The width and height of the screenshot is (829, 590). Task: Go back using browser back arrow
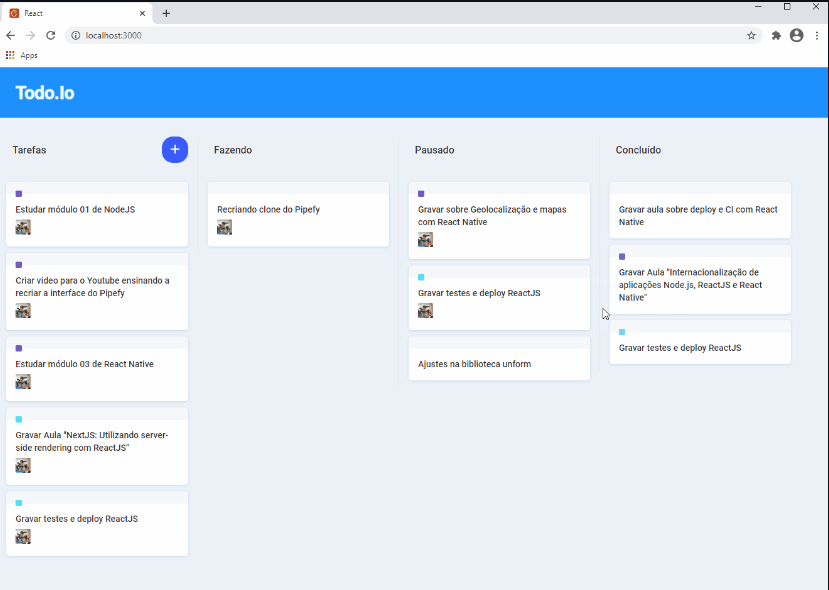[11, 35]
